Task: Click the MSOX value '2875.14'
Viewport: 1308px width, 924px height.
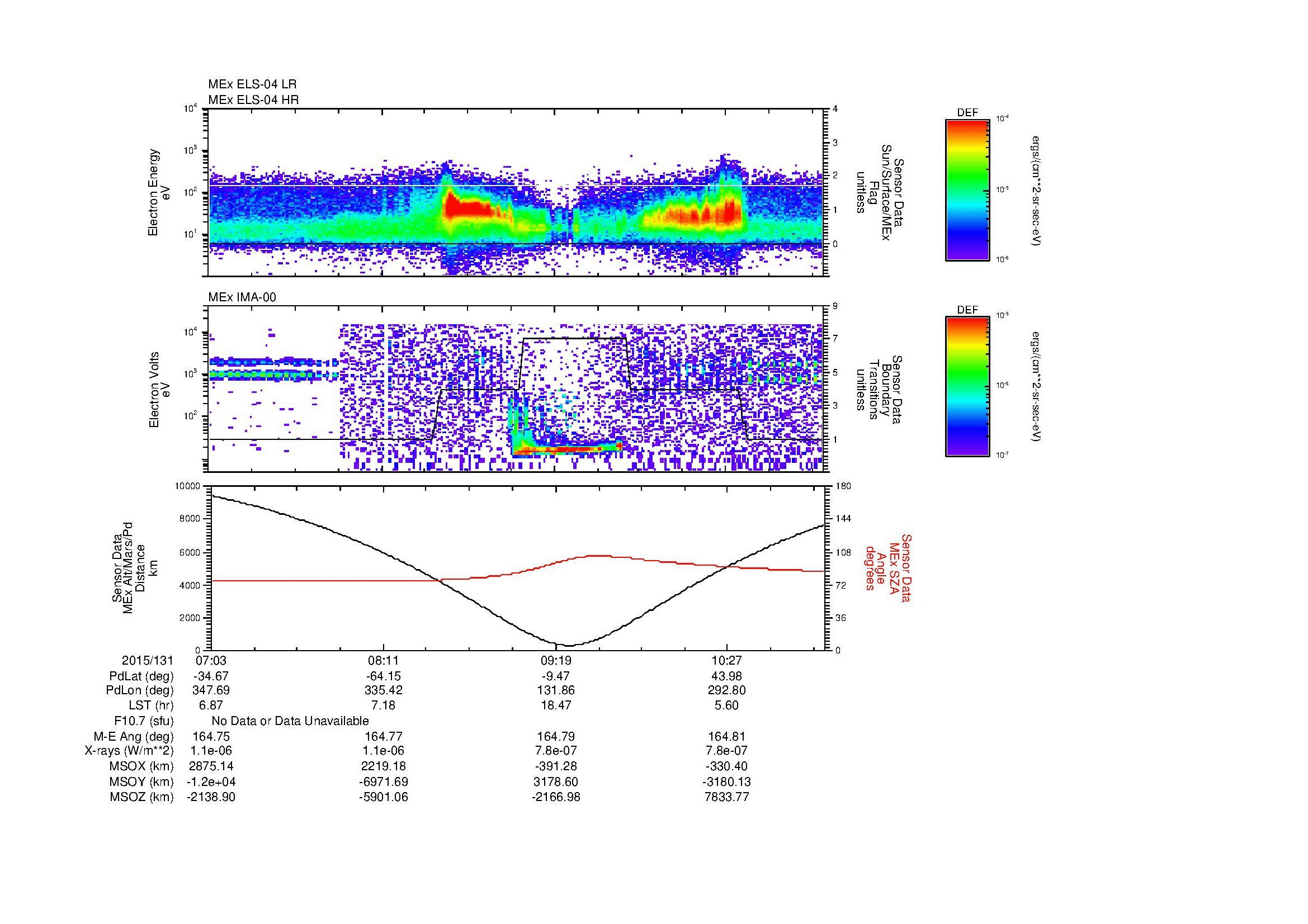Action: pos(211,766)
